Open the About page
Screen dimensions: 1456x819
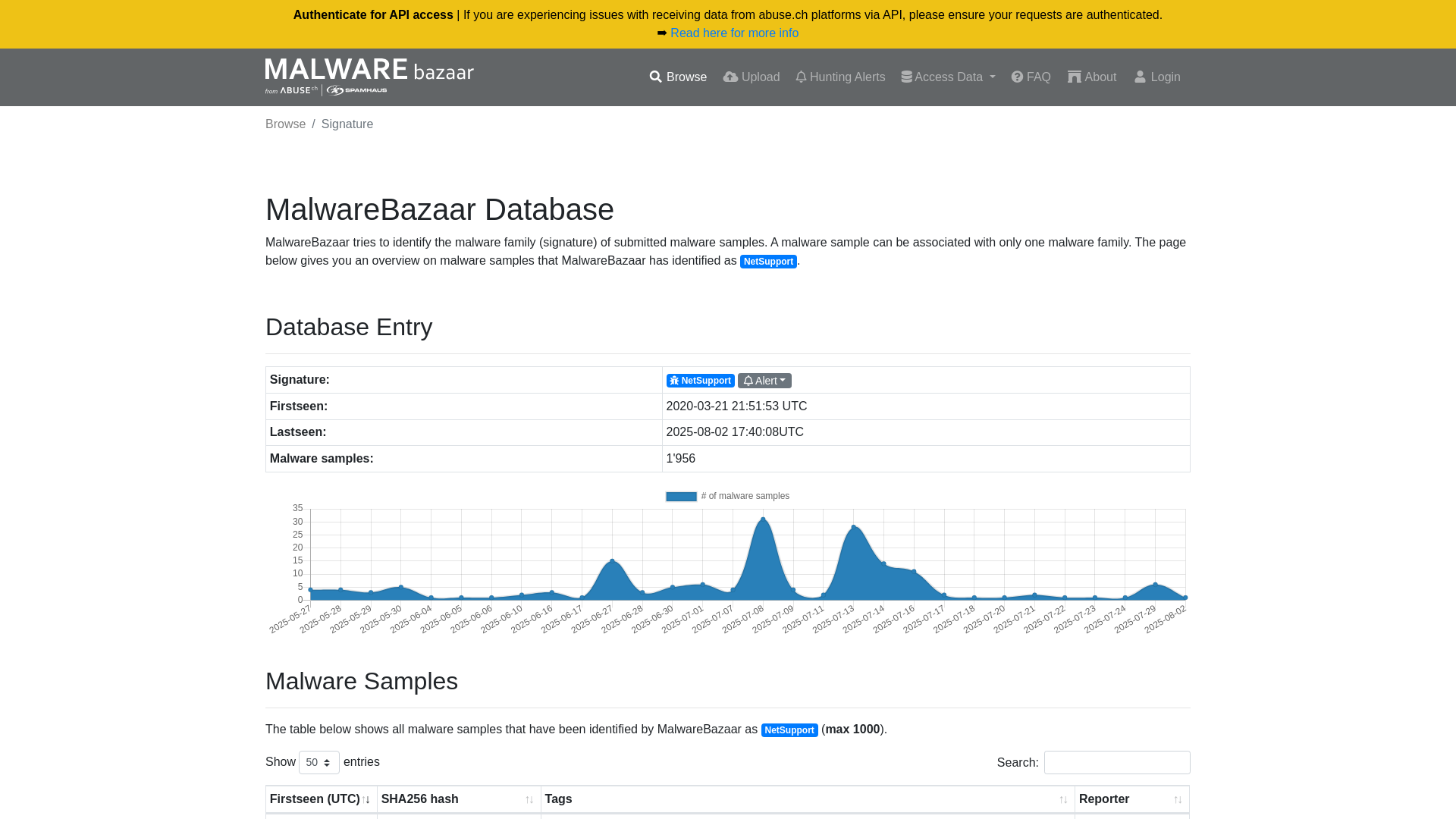tap(1092, 77)
